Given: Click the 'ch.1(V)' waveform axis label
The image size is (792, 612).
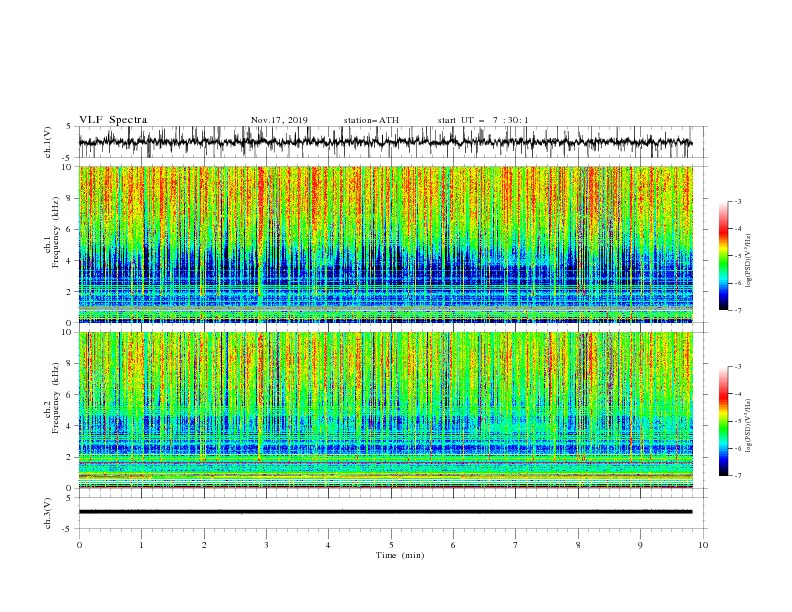Looking at the screenshot, I should (x=48, y=142).
